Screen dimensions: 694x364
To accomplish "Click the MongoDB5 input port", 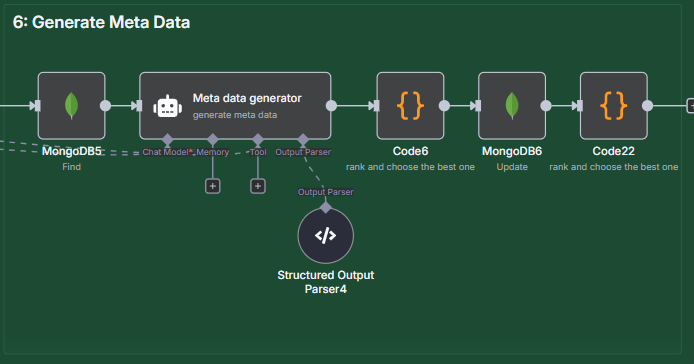I will point(38,106).
